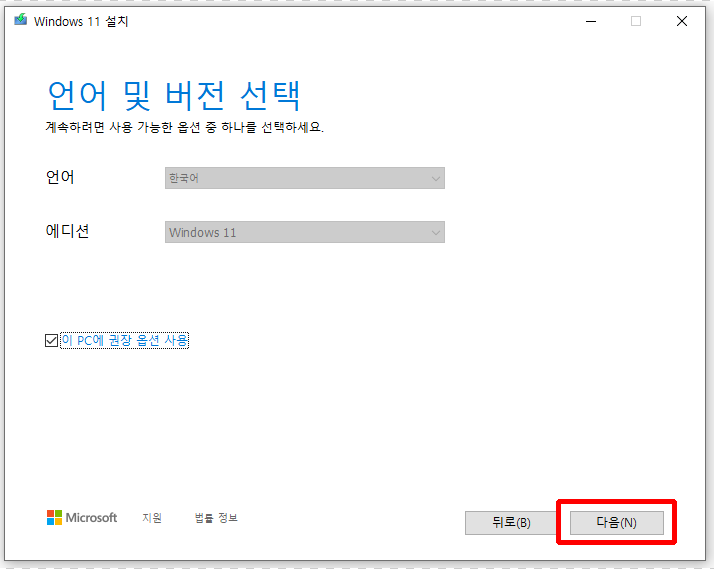The height and width of the screenshot is (569, 714).
Task: Click the '에디션' label
Action: (67, 231)
